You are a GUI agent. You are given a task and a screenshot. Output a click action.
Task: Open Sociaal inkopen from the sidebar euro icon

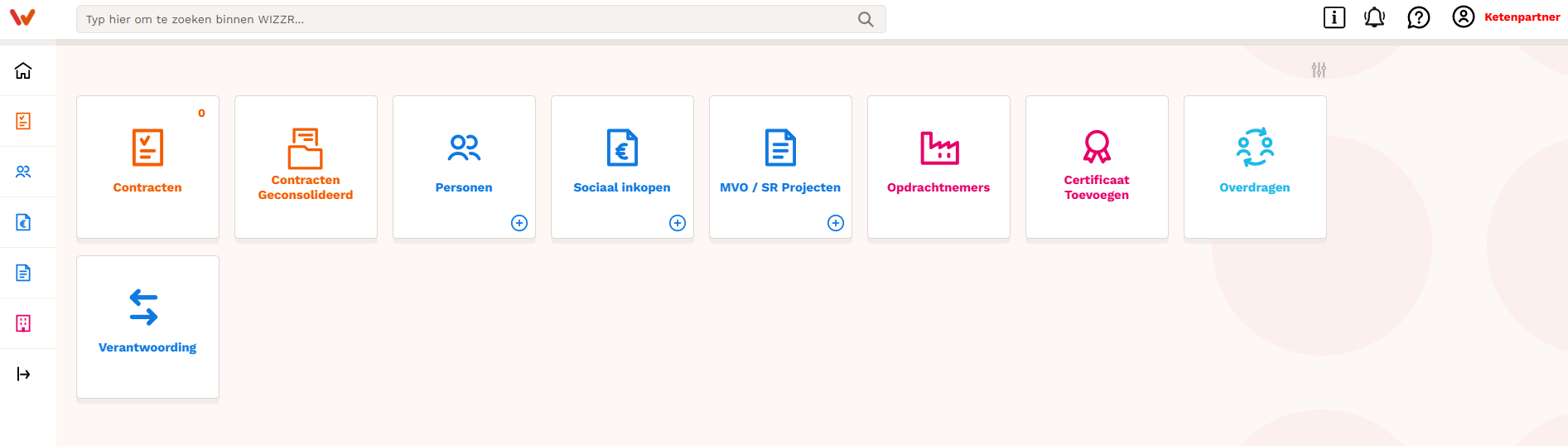[23, 222]
